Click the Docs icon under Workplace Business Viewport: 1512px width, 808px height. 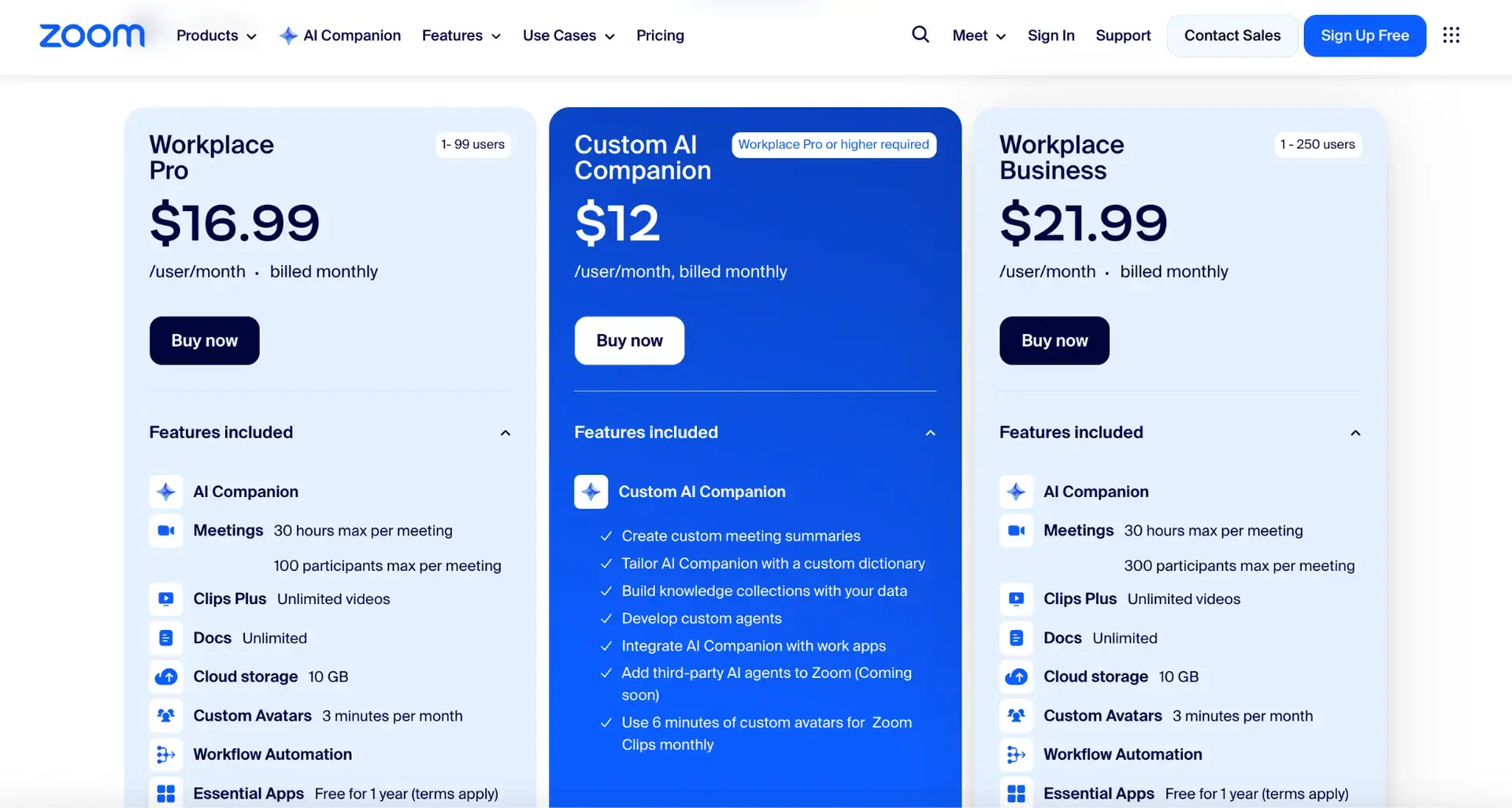(1016, 638)
